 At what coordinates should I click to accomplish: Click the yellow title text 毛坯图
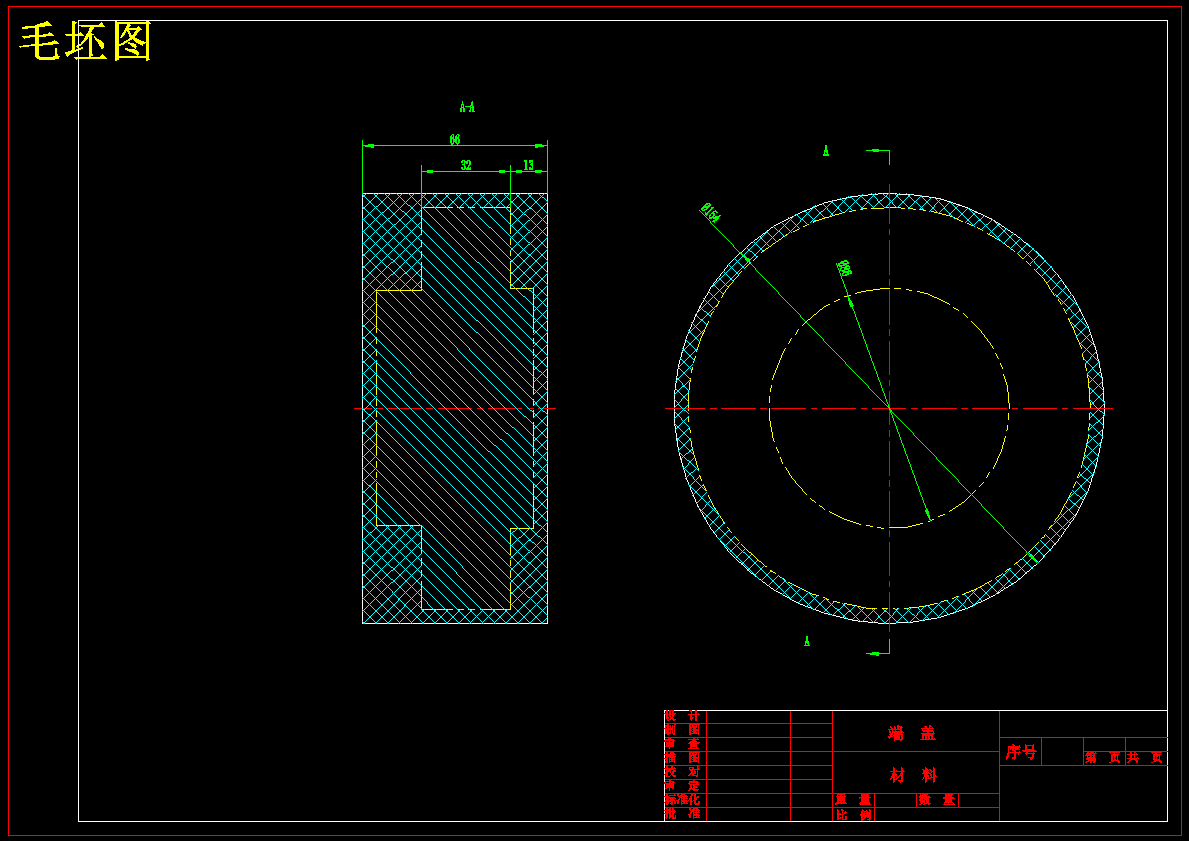pyautogui.click(x=86, y=42)
